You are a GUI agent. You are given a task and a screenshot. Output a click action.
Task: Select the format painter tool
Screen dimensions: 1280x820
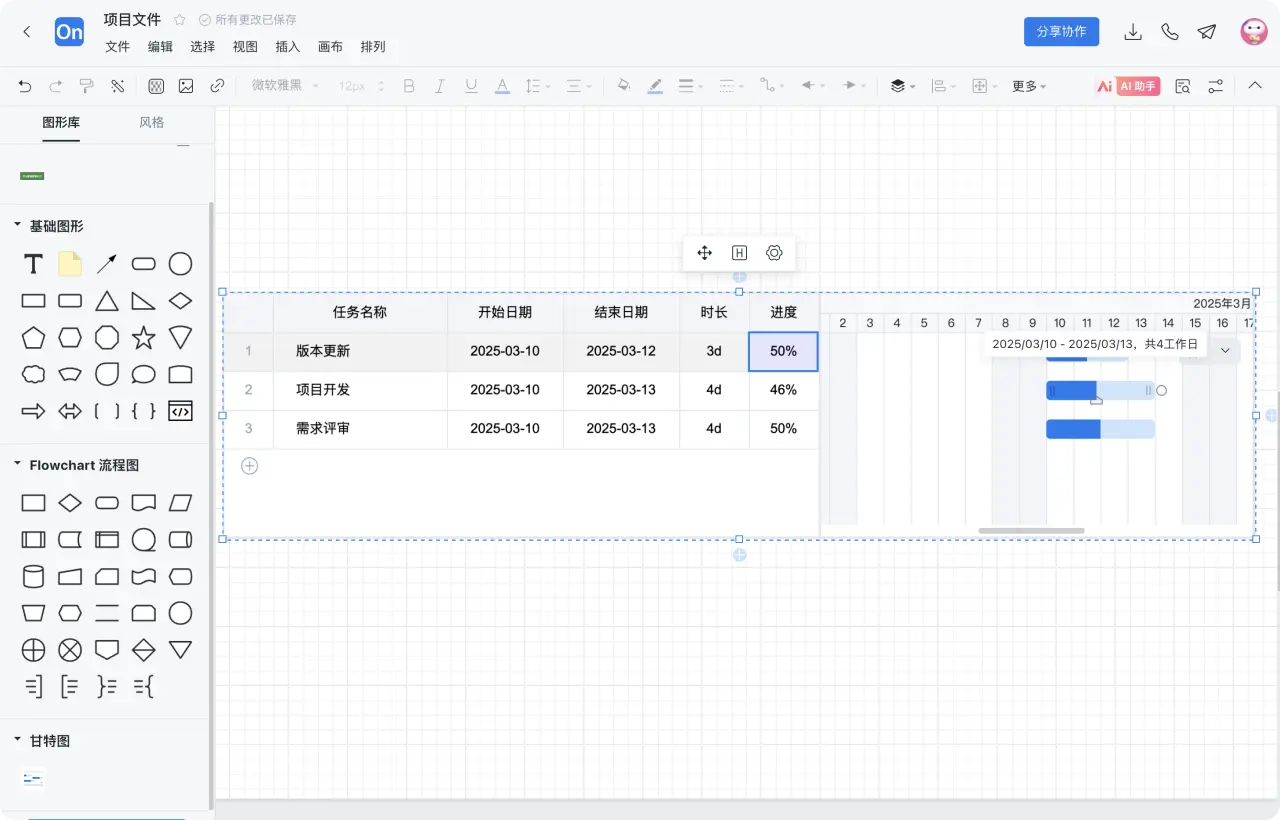[x=87, y=86]
